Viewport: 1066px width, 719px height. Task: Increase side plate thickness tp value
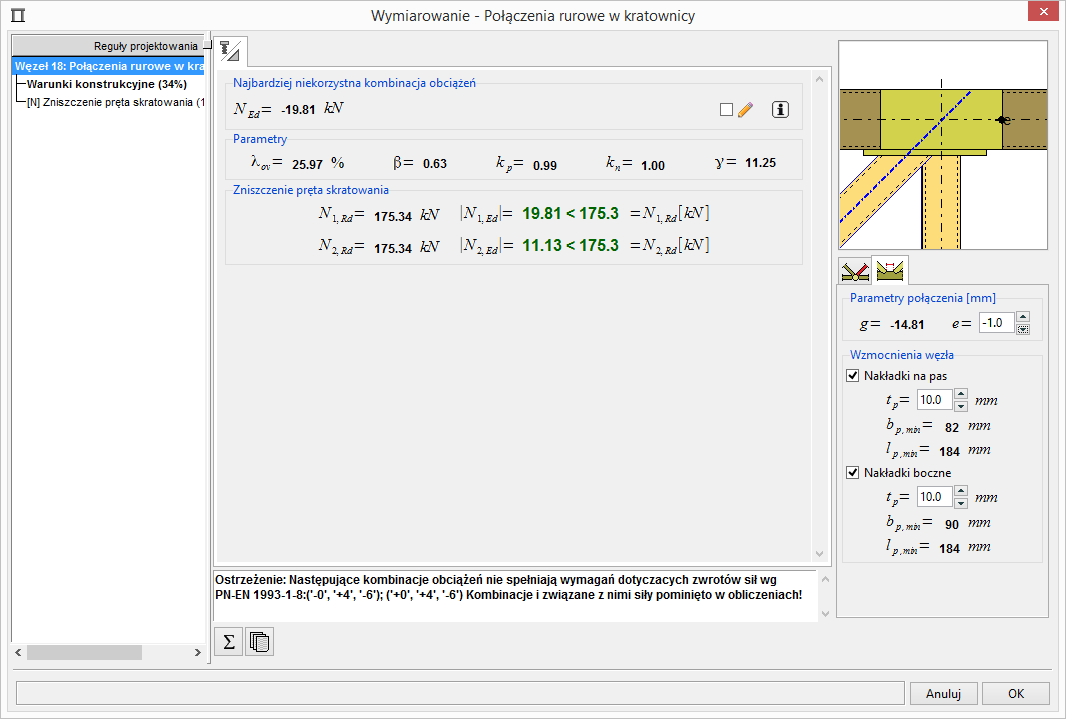tap(961, 491)
